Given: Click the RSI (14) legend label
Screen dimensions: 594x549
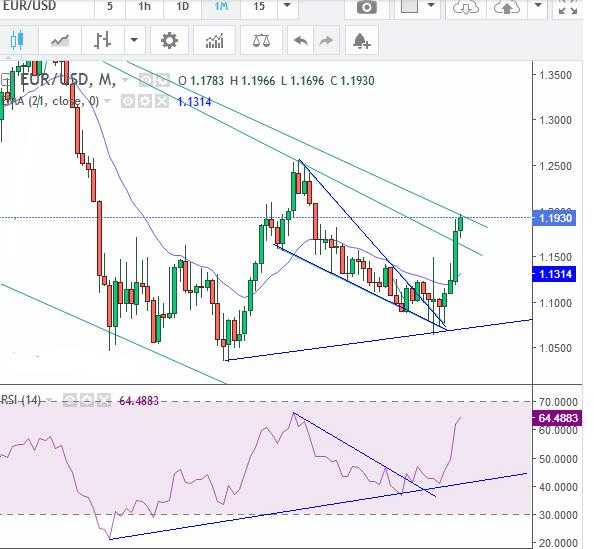Looking at the screenshot, I should point(21,400).
